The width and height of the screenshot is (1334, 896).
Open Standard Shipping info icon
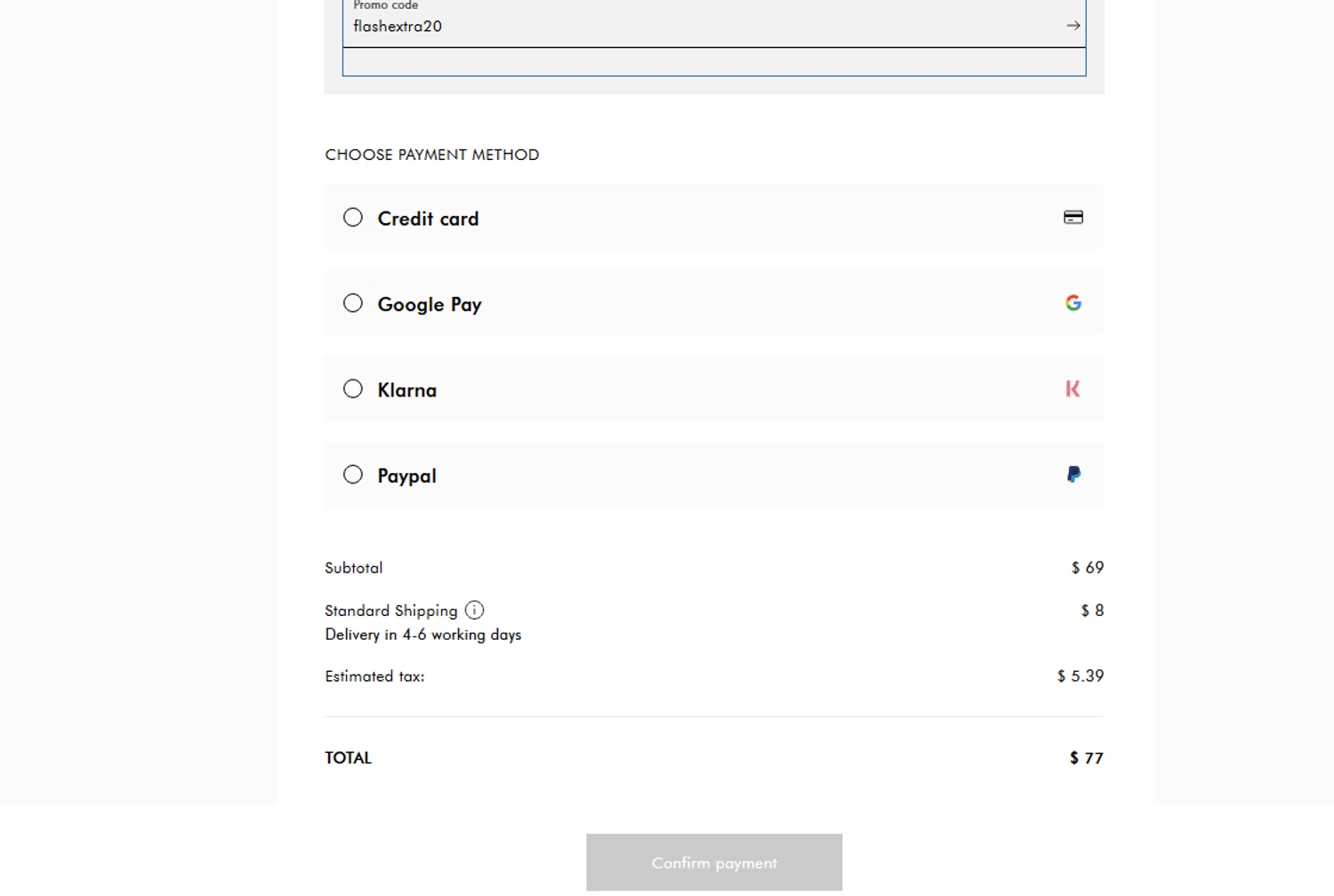[474, 610]
